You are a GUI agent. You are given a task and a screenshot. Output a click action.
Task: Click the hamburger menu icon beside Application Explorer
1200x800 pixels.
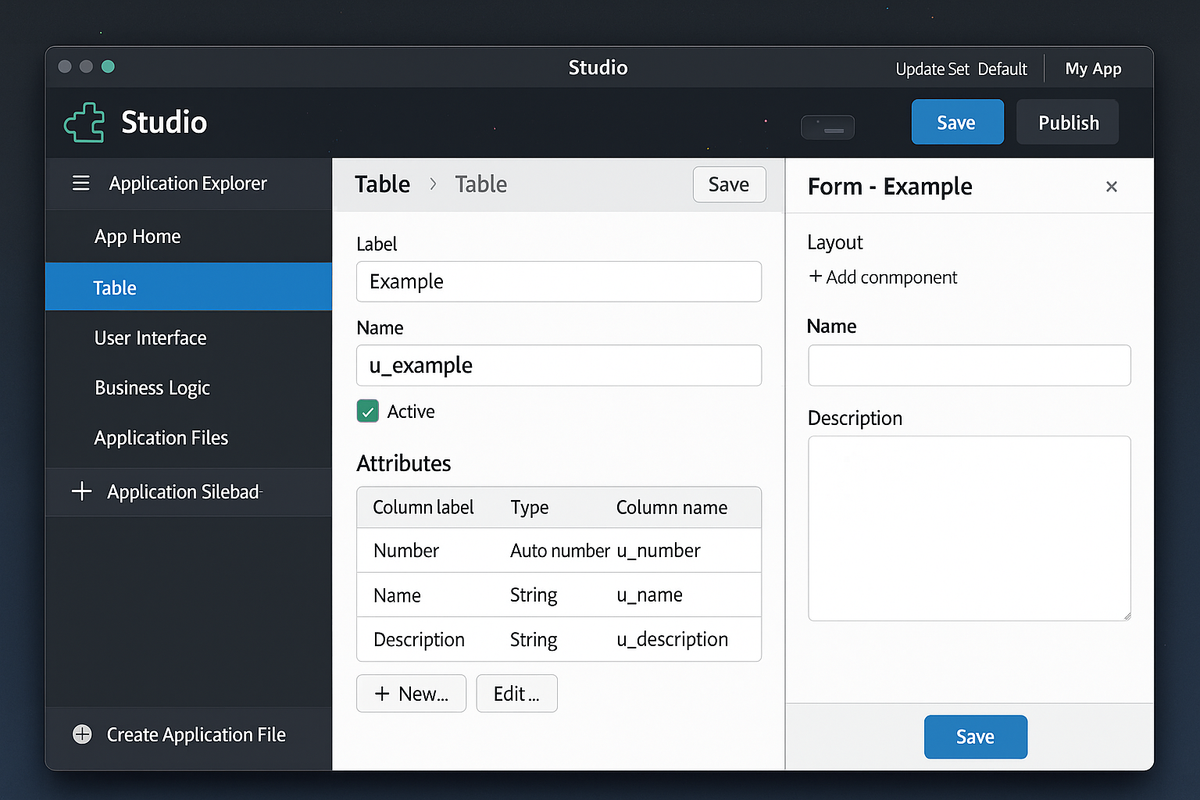coord(81,183)
